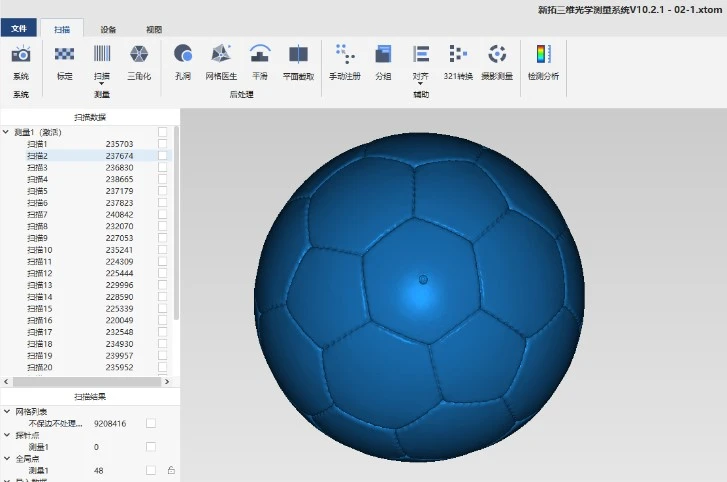
Task: Select 扫描3 in the scan list
Action: tap(37, 167)
